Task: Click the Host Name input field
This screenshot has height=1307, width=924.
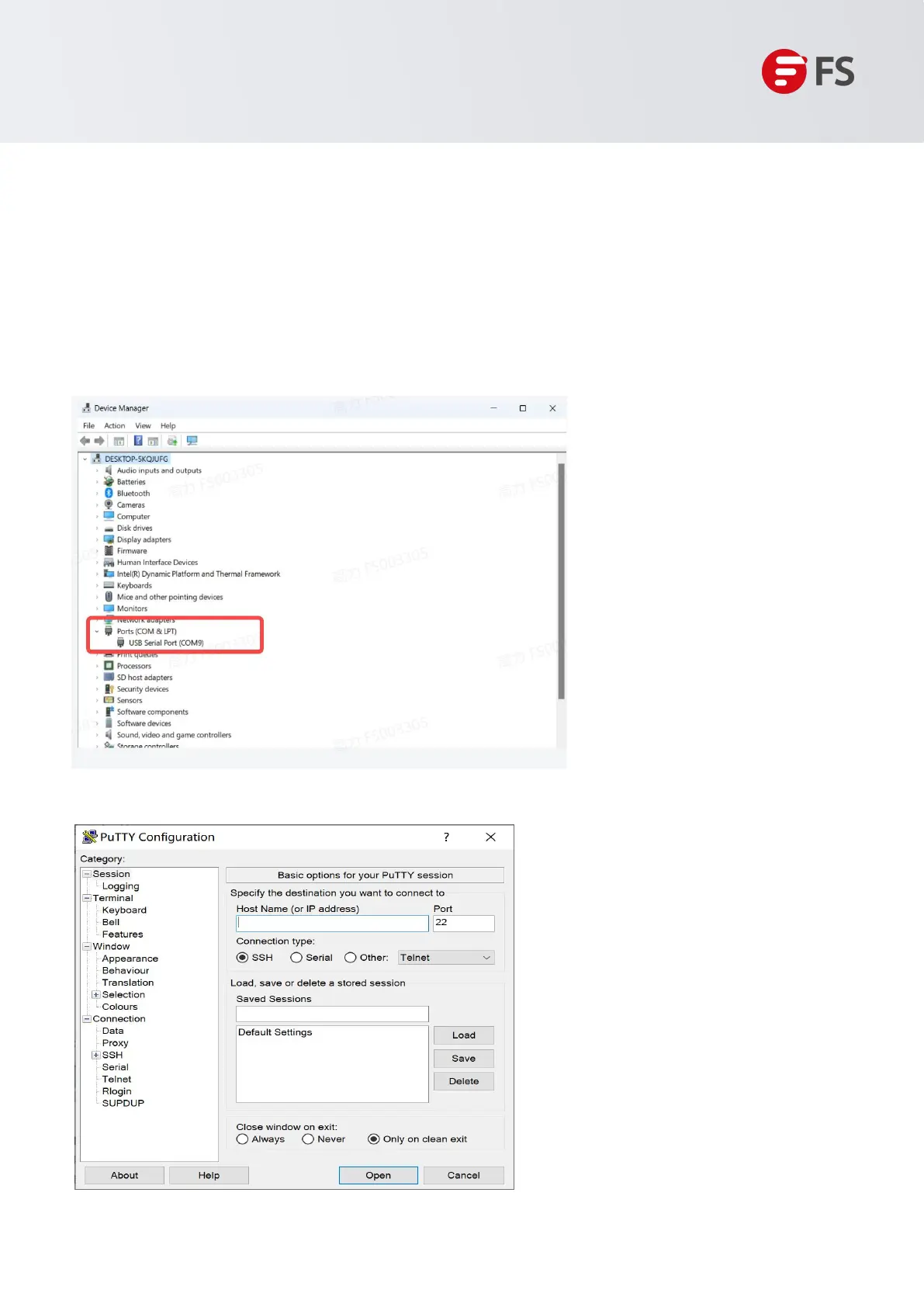Action: 332,924
